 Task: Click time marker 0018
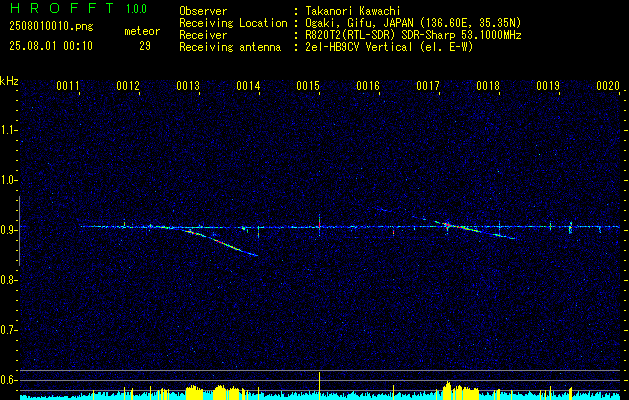(488, 85)
